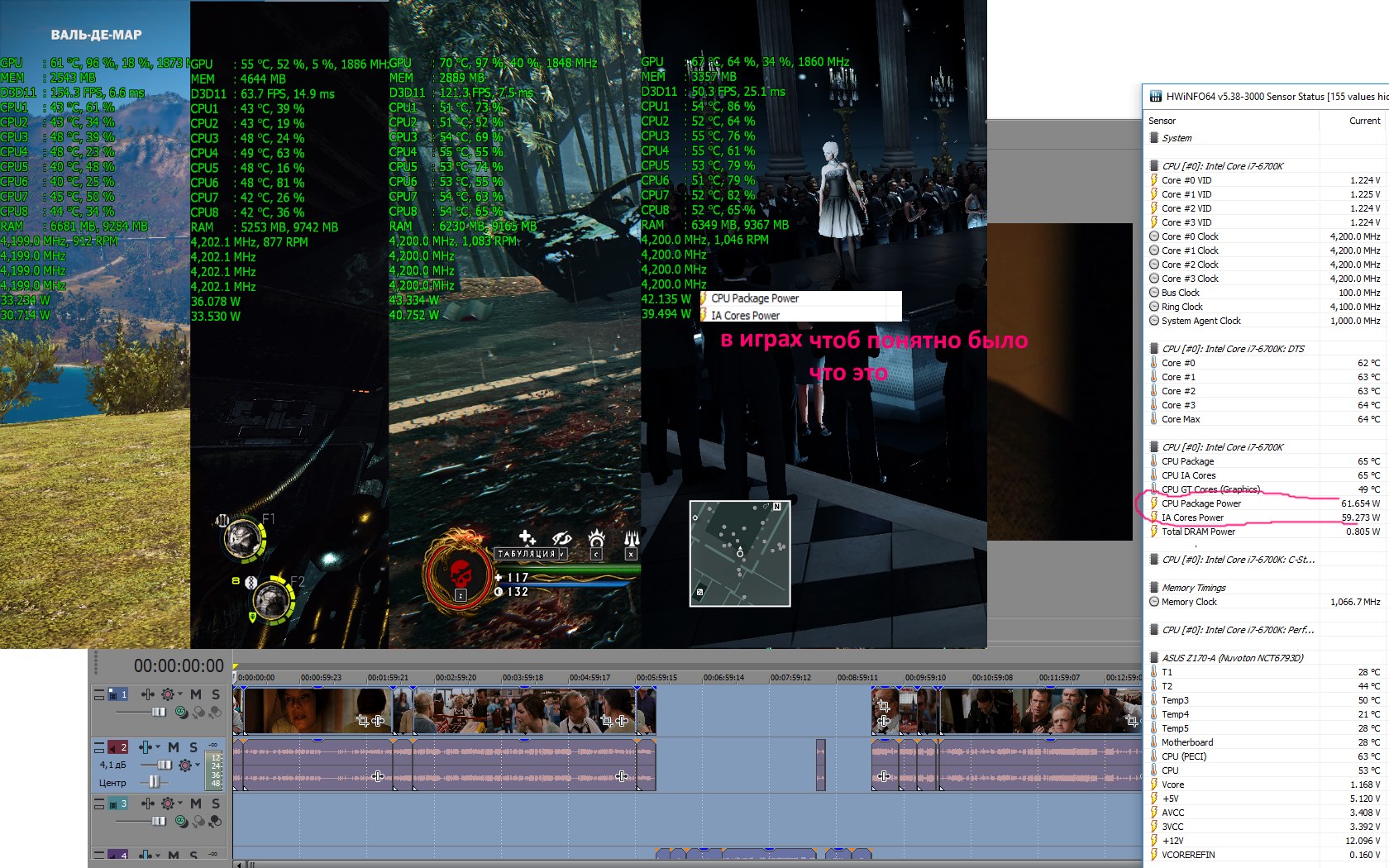Open Compositing Mode on video track 1

coord(182,711)
